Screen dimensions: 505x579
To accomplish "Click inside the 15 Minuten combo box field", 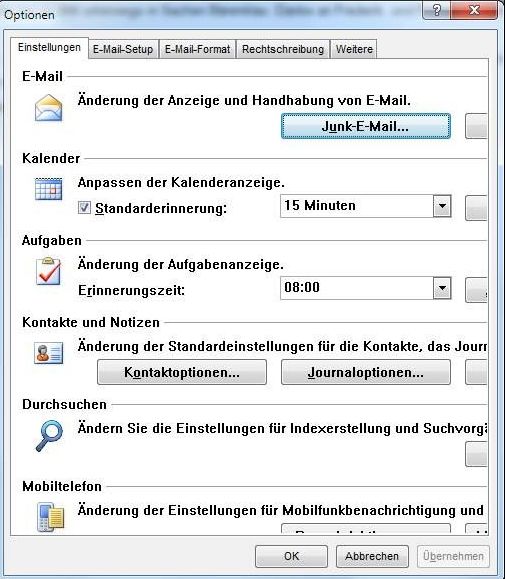I will (x=357, y=206).
